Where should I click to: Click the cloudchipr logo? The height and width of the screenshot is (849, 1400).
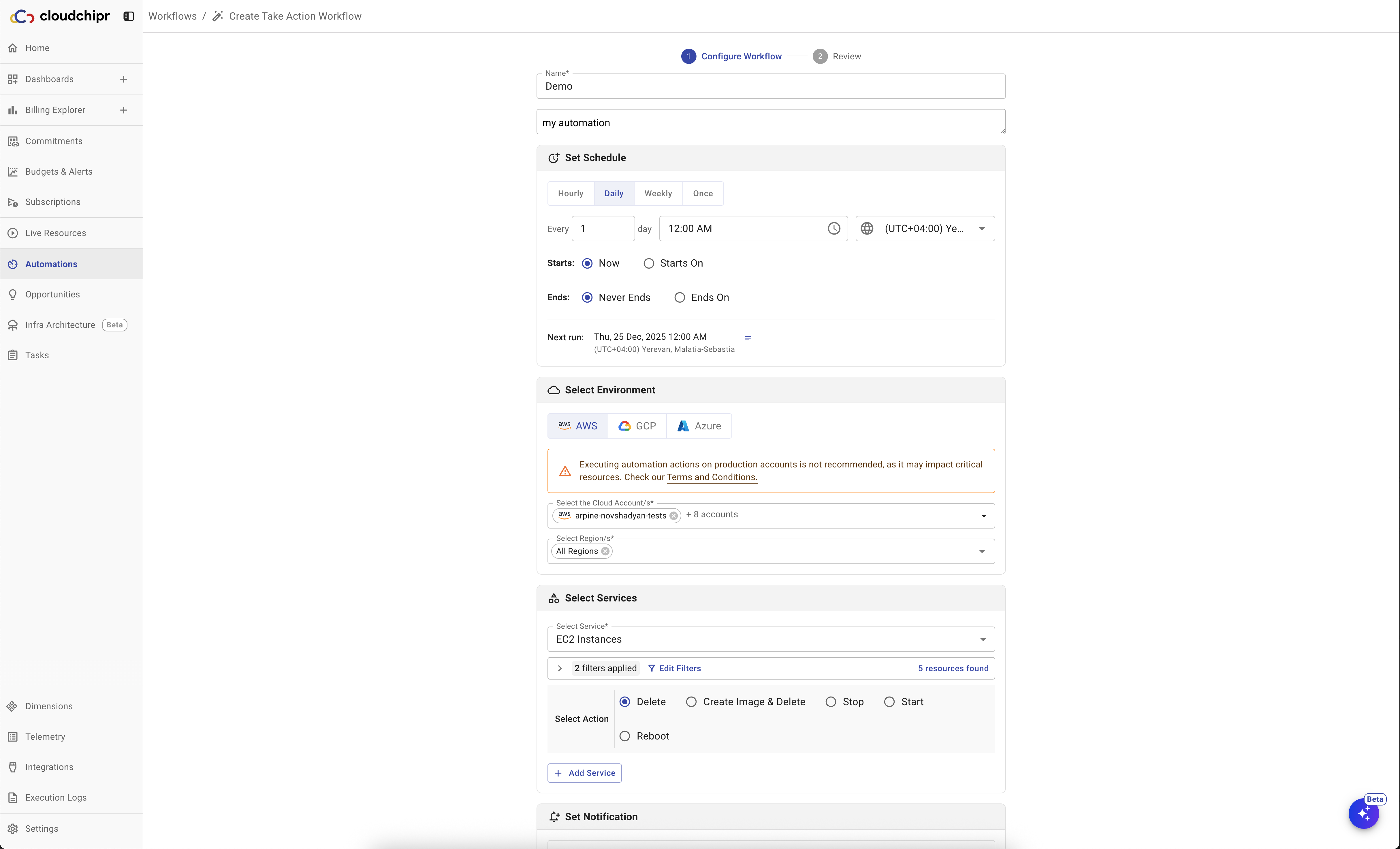click(x=60, y=16)
